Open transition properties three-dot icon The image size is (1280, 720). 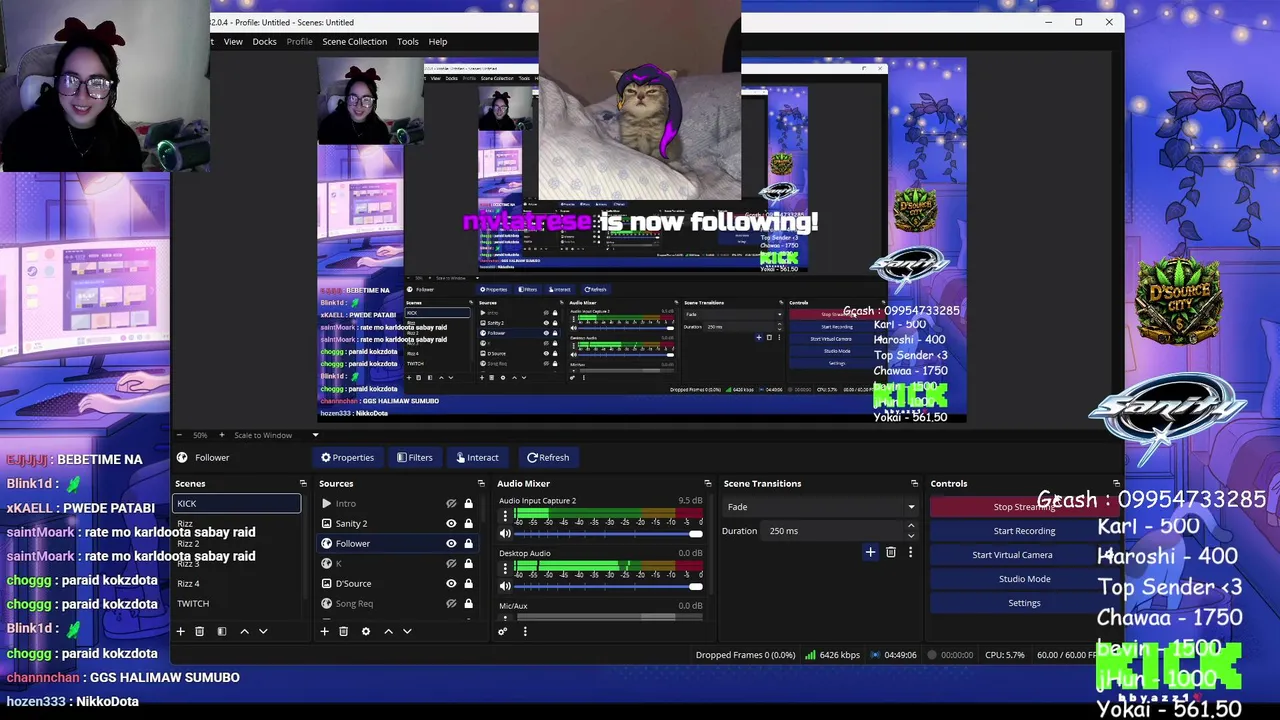tap(910, 552)
